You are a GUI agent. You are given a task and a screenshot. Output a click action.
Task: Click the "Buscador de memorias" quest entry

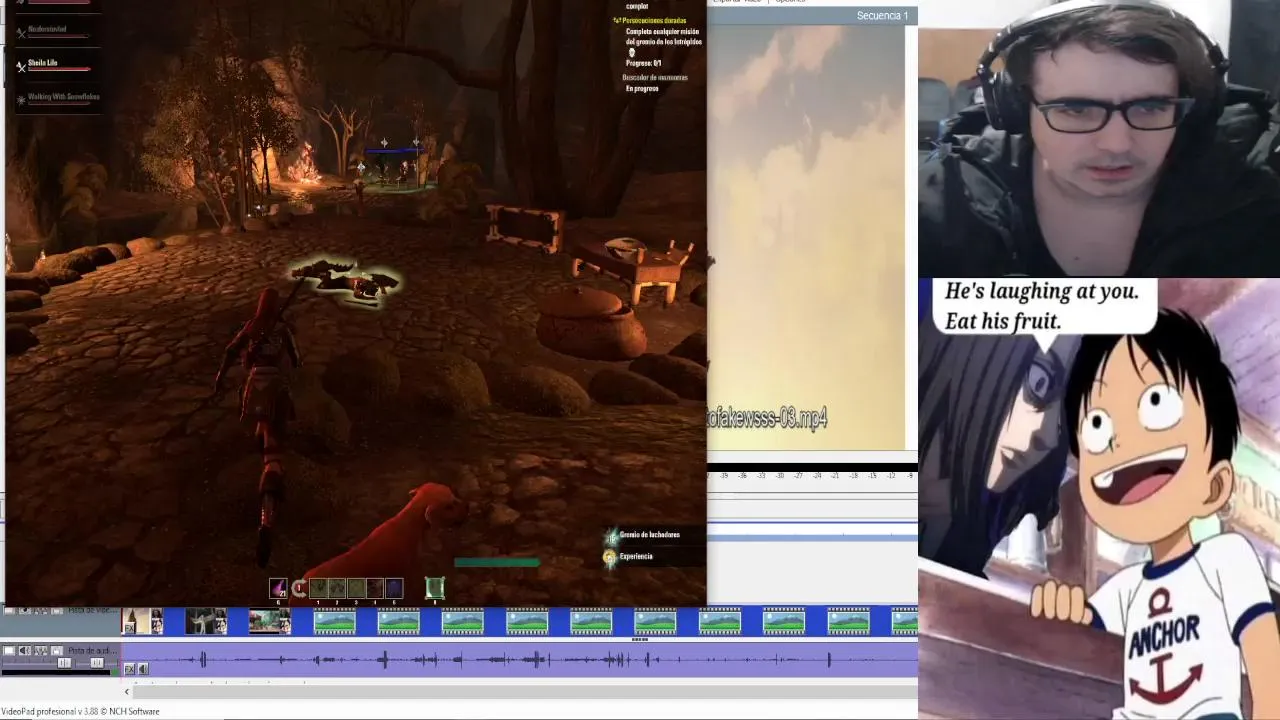pyautogui.click(x=655, y=77)
